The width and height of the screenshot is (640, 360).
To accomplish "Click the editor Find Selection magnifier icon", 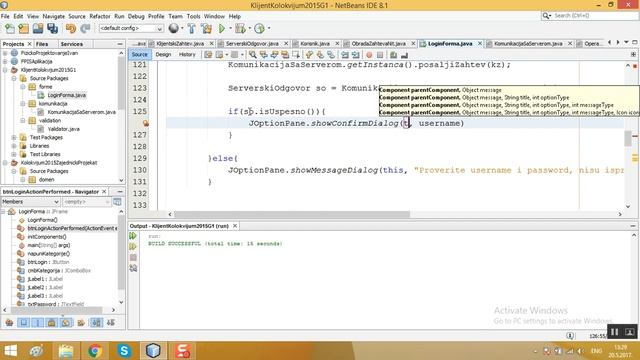I will point(253,55).
